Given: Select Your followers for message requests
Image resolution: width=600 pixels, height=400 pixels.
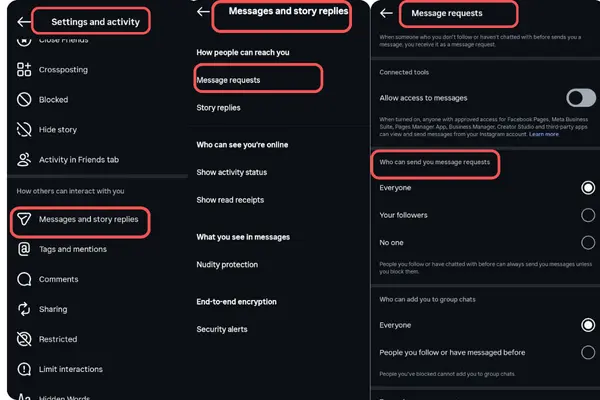Looking at the screenshot, I should pyautogui.click(x=588, y=215).
